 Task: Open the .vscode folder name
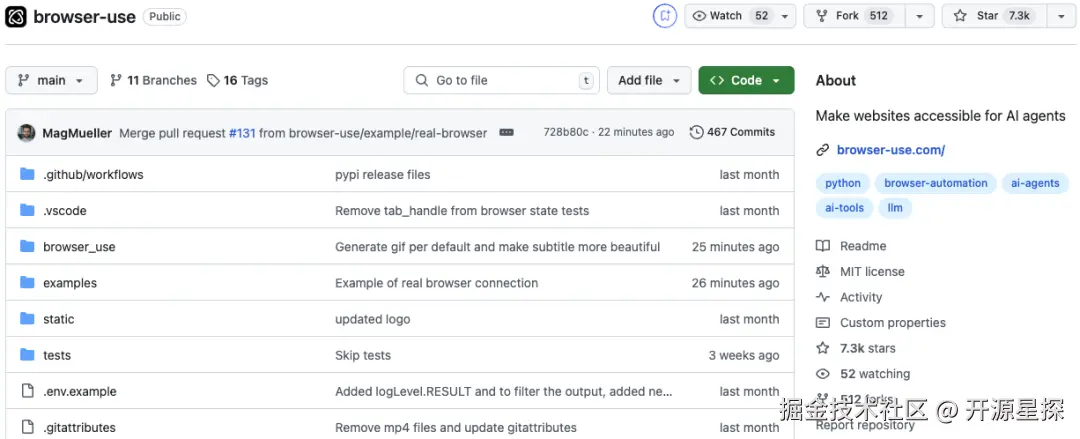[x=65, y=211]
